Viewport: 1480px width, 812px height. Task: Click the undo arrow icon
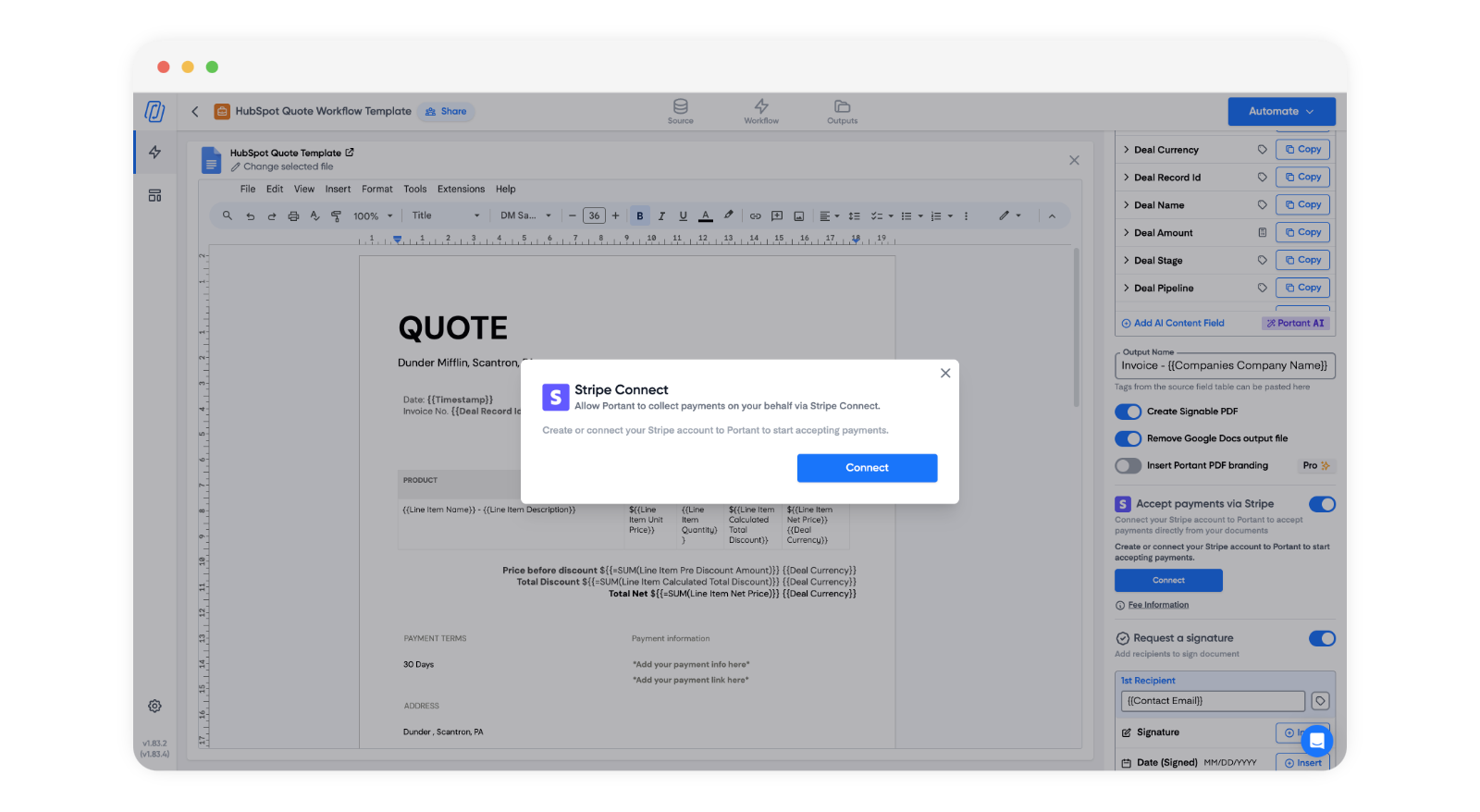pos(250,216)
